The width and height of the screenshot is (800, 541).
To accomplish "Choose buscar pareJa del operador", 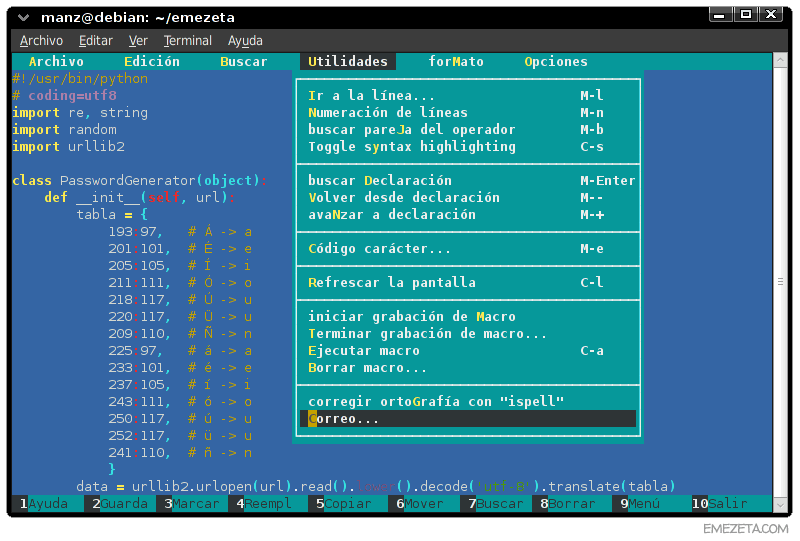I will coord(468,130).
